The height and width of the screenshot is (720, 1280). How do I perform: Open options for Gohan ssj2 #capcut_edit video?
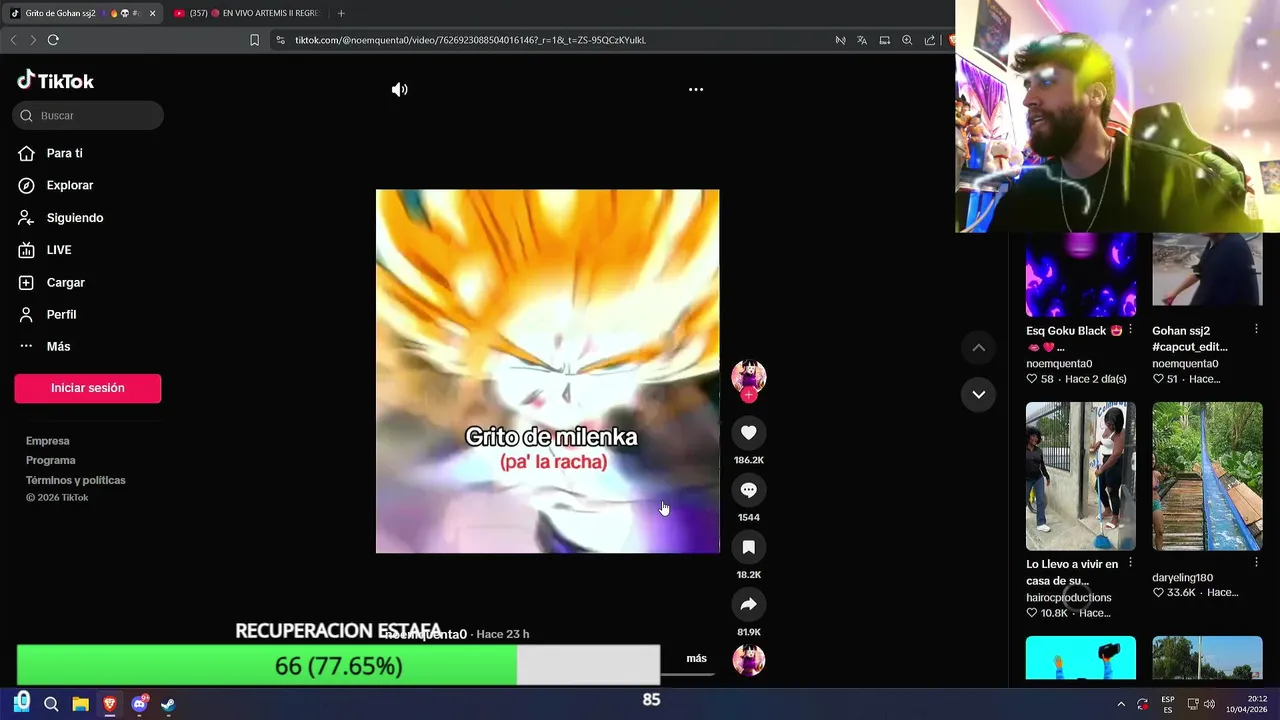(x=1256, y=329)
